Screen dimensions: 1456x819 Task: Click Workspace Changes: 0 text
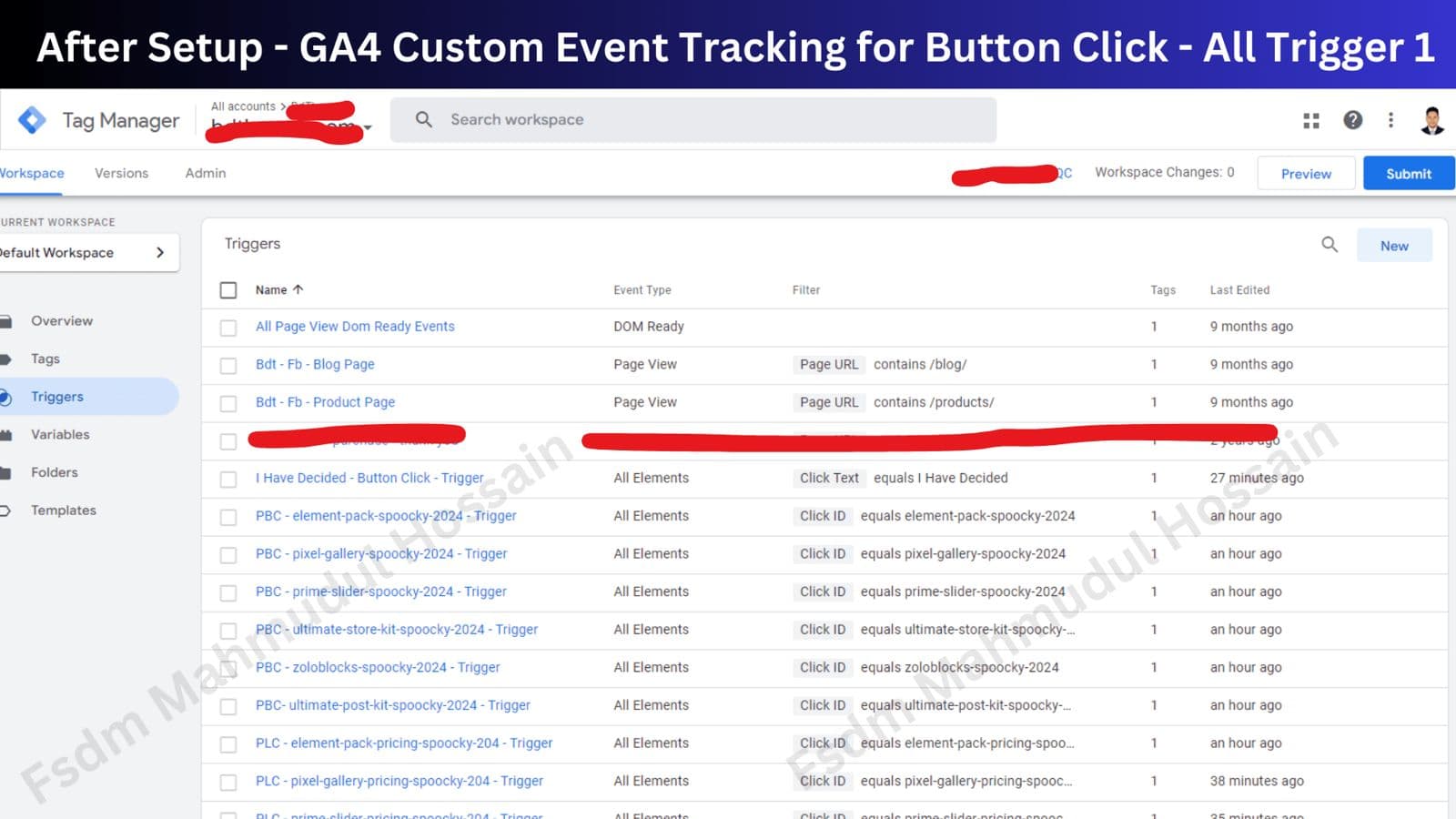pos(1165,172)
